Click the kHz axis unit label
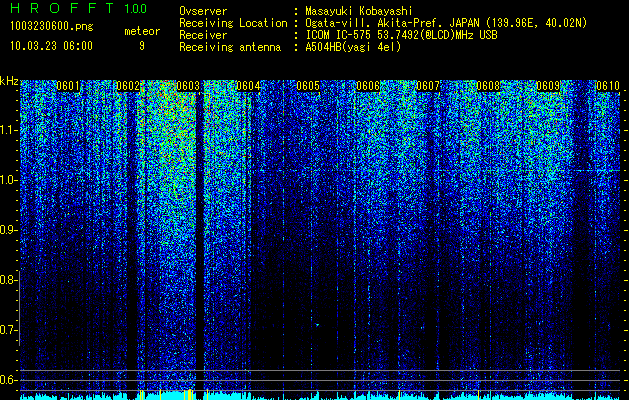The image size is (629, 400). coord(9,81)
